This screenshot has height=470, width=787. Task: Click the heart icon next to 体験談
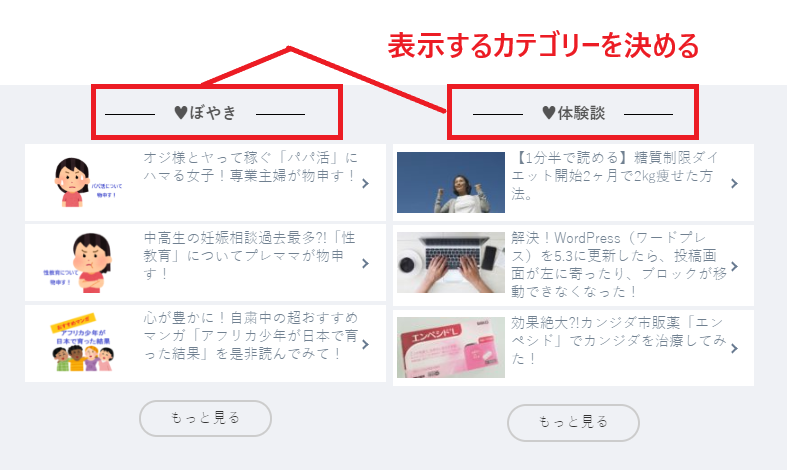point(549,112)
